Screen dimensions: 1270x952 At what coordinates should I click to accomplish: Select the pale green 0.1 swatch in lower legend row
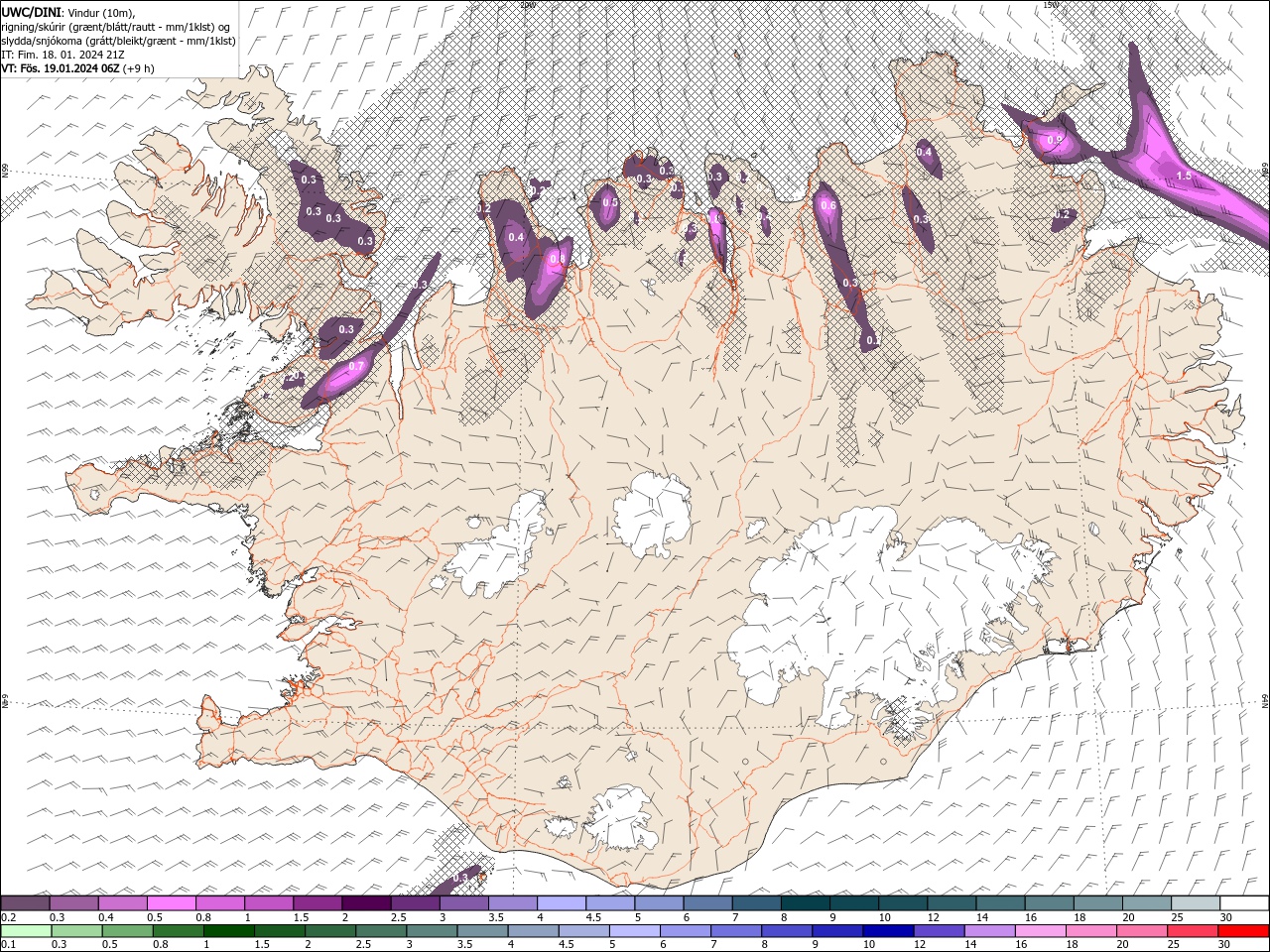pyautogui.click(x=27, y=931)
